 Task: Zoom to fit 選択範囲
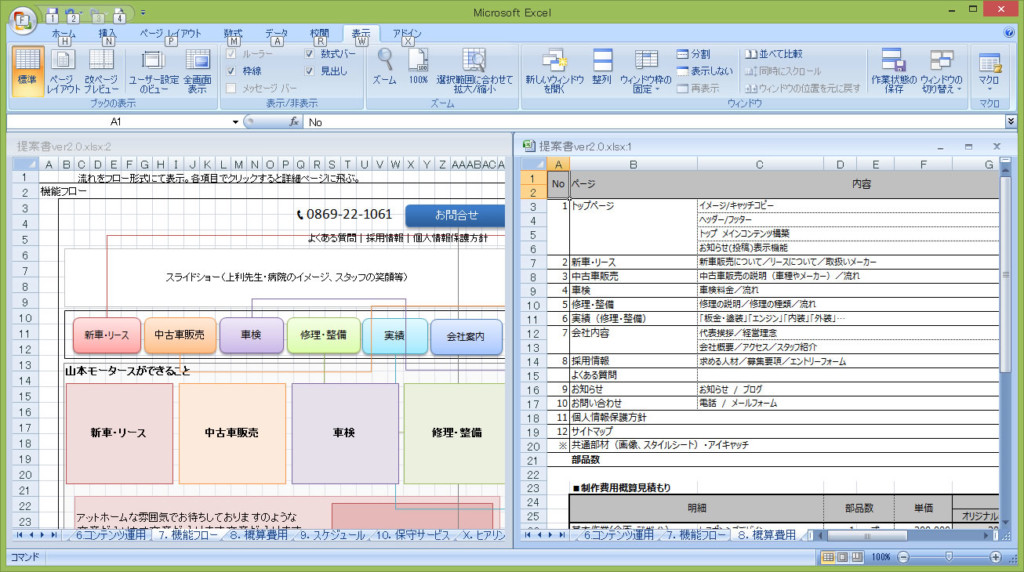point(475,71)
